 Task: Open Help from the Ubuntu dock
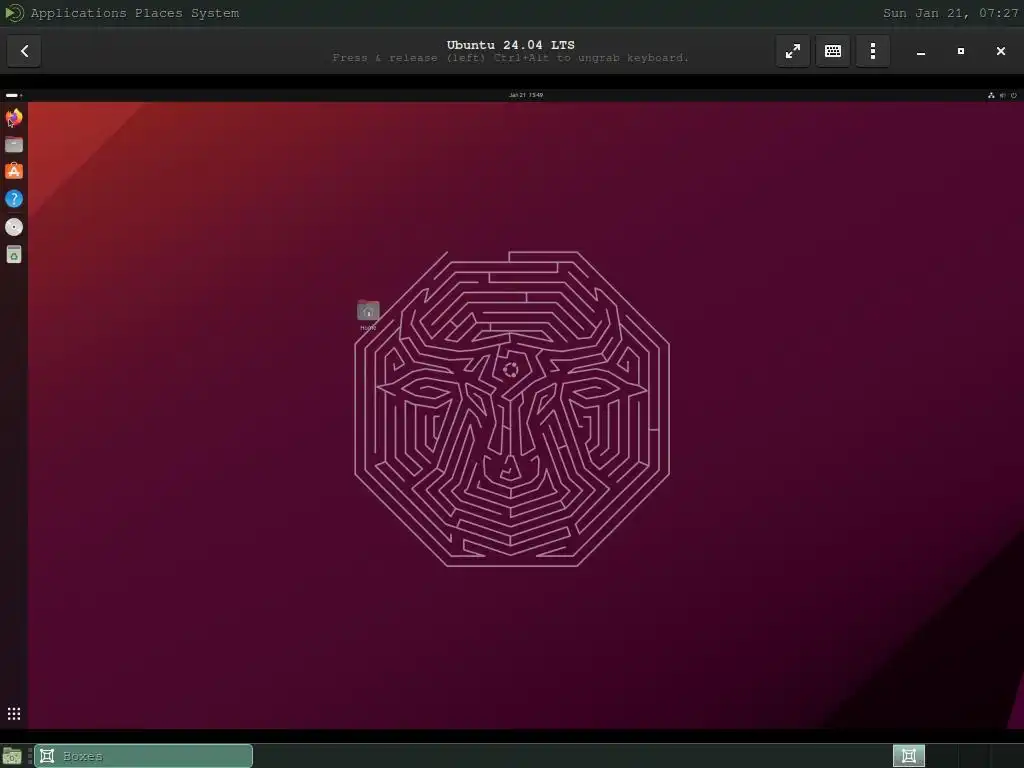point(14,199)
